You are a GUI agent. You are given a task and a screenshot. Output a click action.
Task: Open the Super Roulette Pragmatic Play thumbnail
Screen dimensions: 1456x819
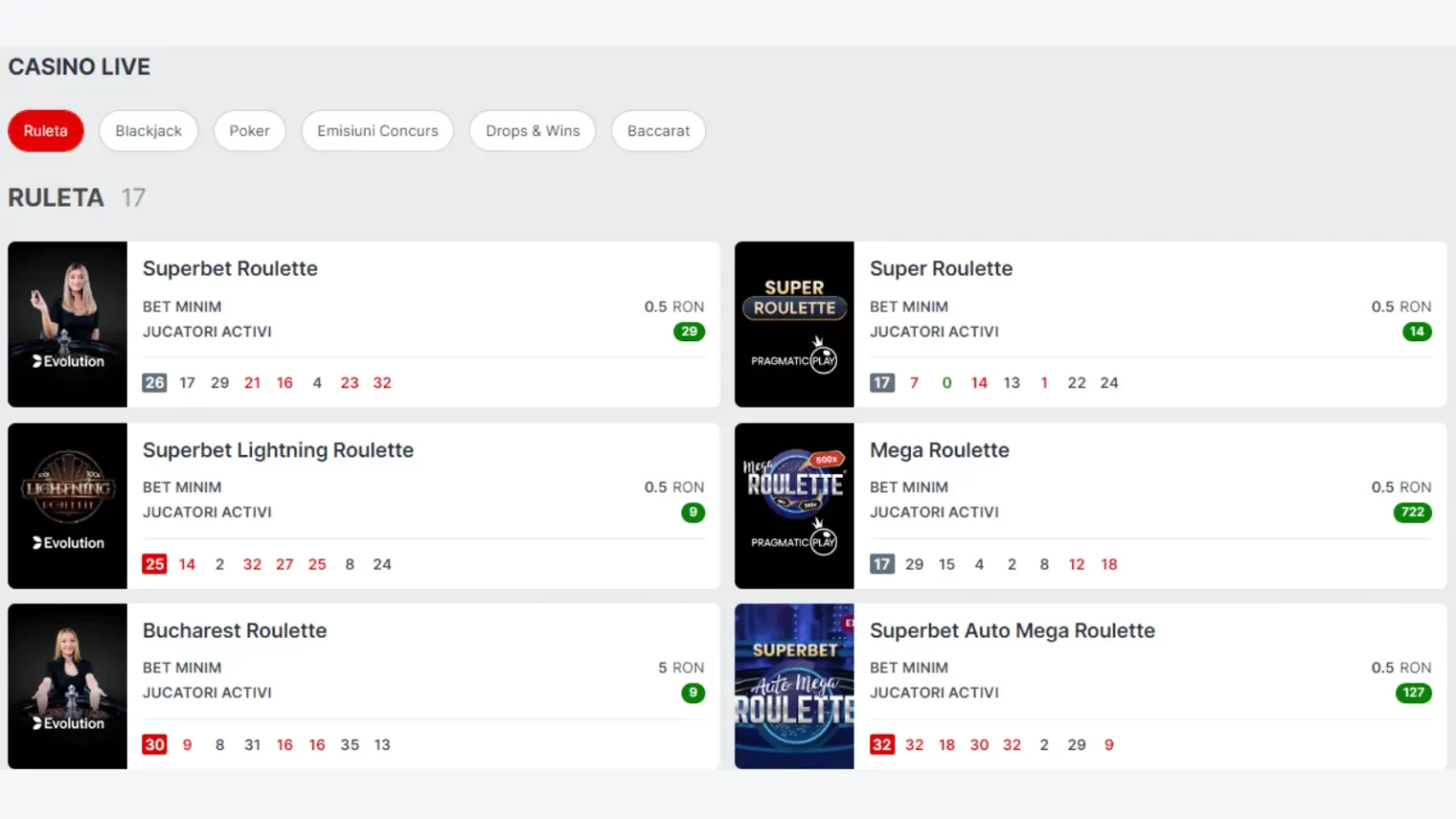[x=794, y=324]
